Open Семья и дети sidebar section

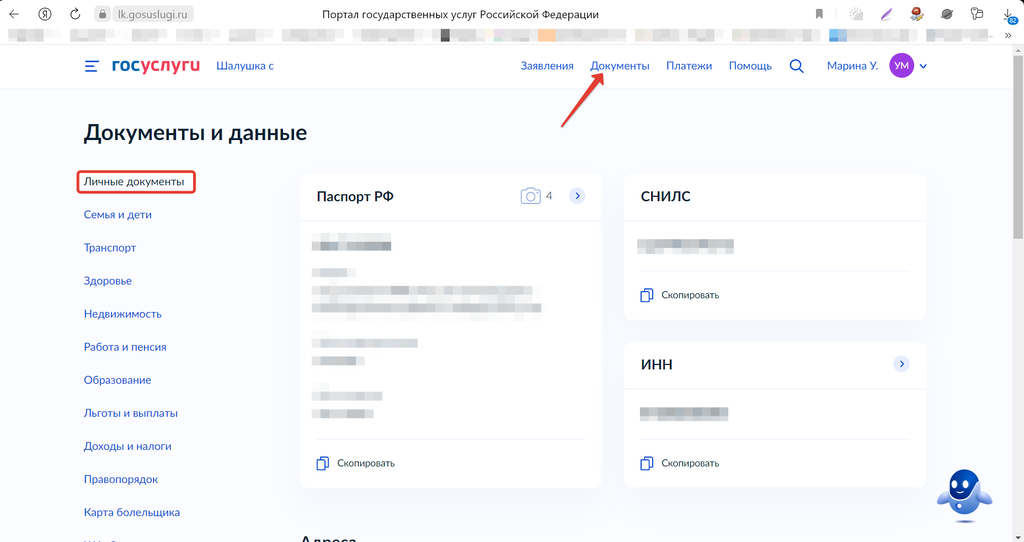[118, 215]
